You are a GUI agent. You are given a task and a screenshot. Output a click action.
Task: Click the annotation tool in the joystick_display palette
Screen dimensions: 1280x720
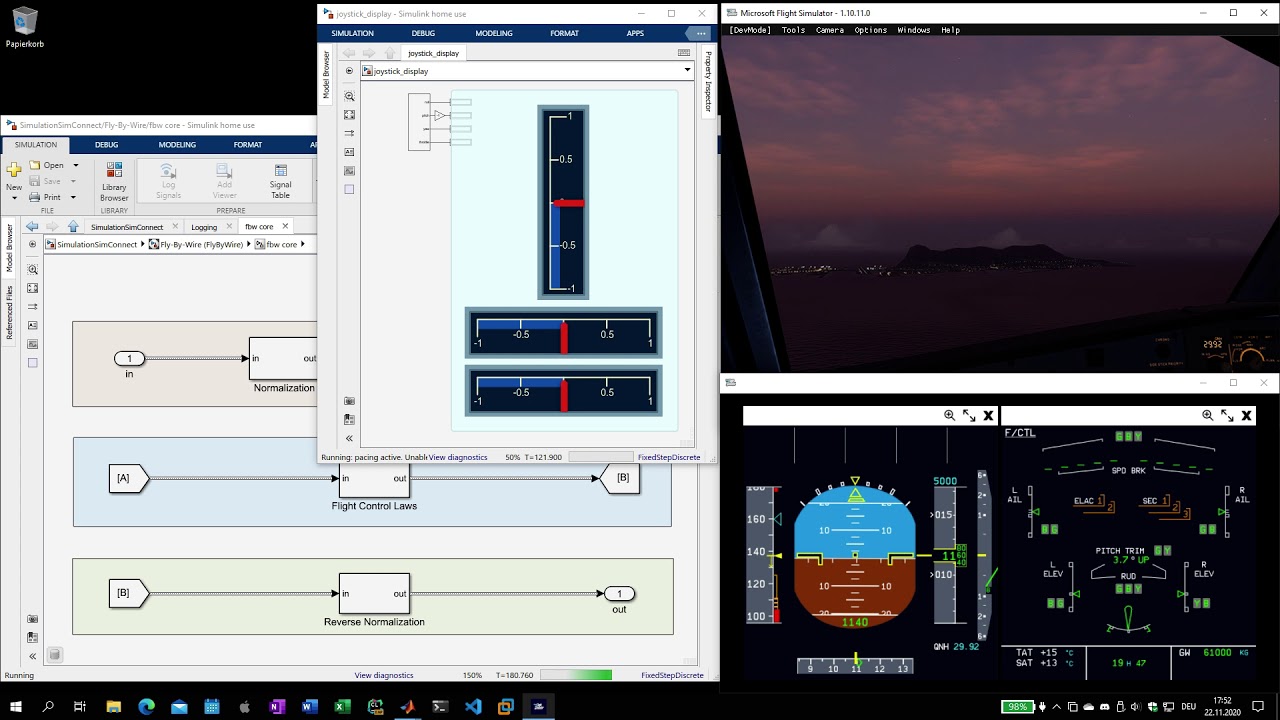pos(349,152)
